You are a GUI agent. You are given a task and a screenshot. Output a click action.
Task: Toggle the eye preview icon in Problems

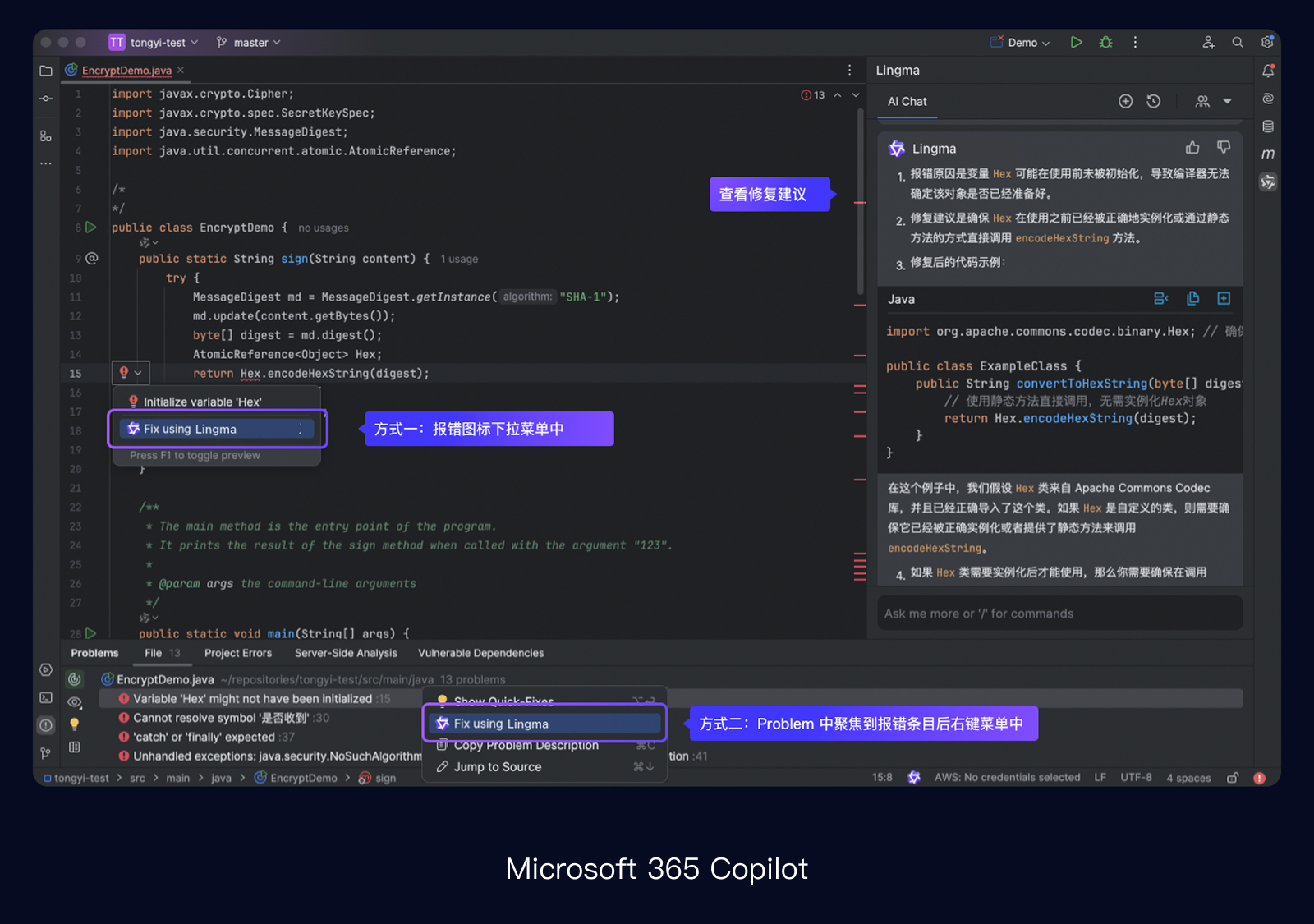pos(75,702)
